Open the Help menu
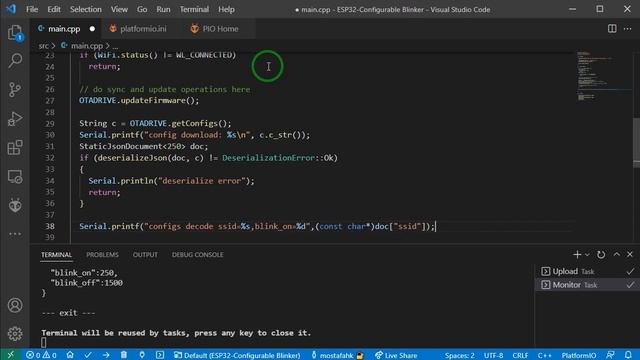Image resolution: width=640 pixels, height=360 pixels. (226, 9)
